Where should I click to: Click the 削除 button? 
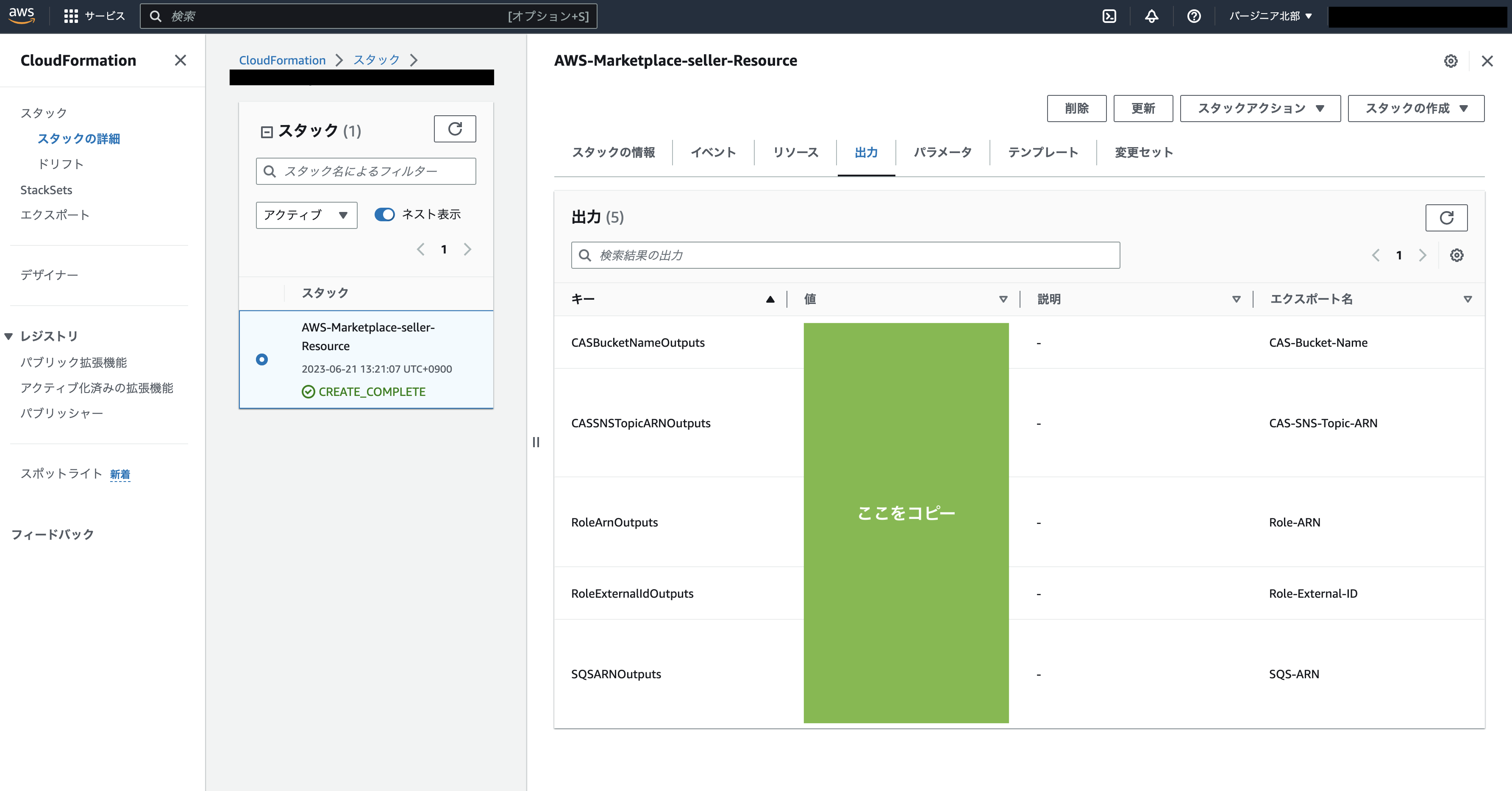[x=1076, y=108]
